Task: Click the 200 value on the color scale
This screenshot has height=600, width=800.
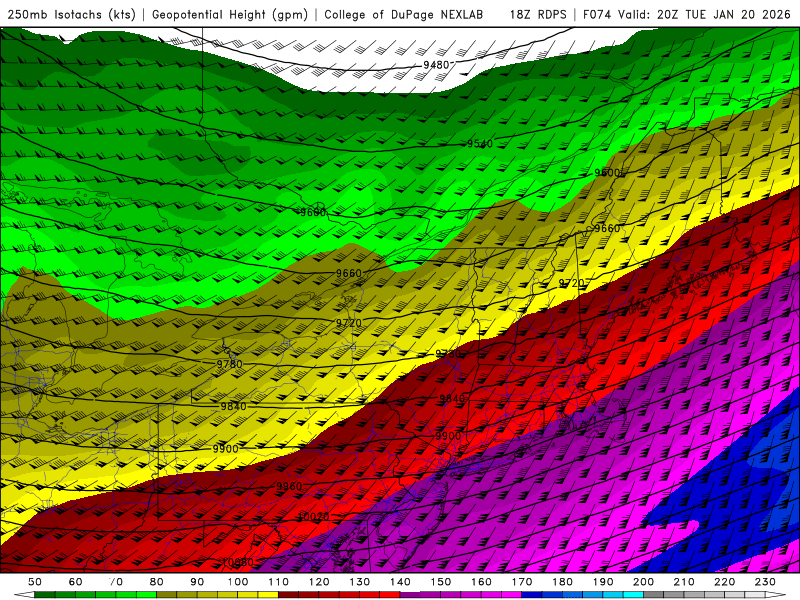Action: [x=643, y=582]
